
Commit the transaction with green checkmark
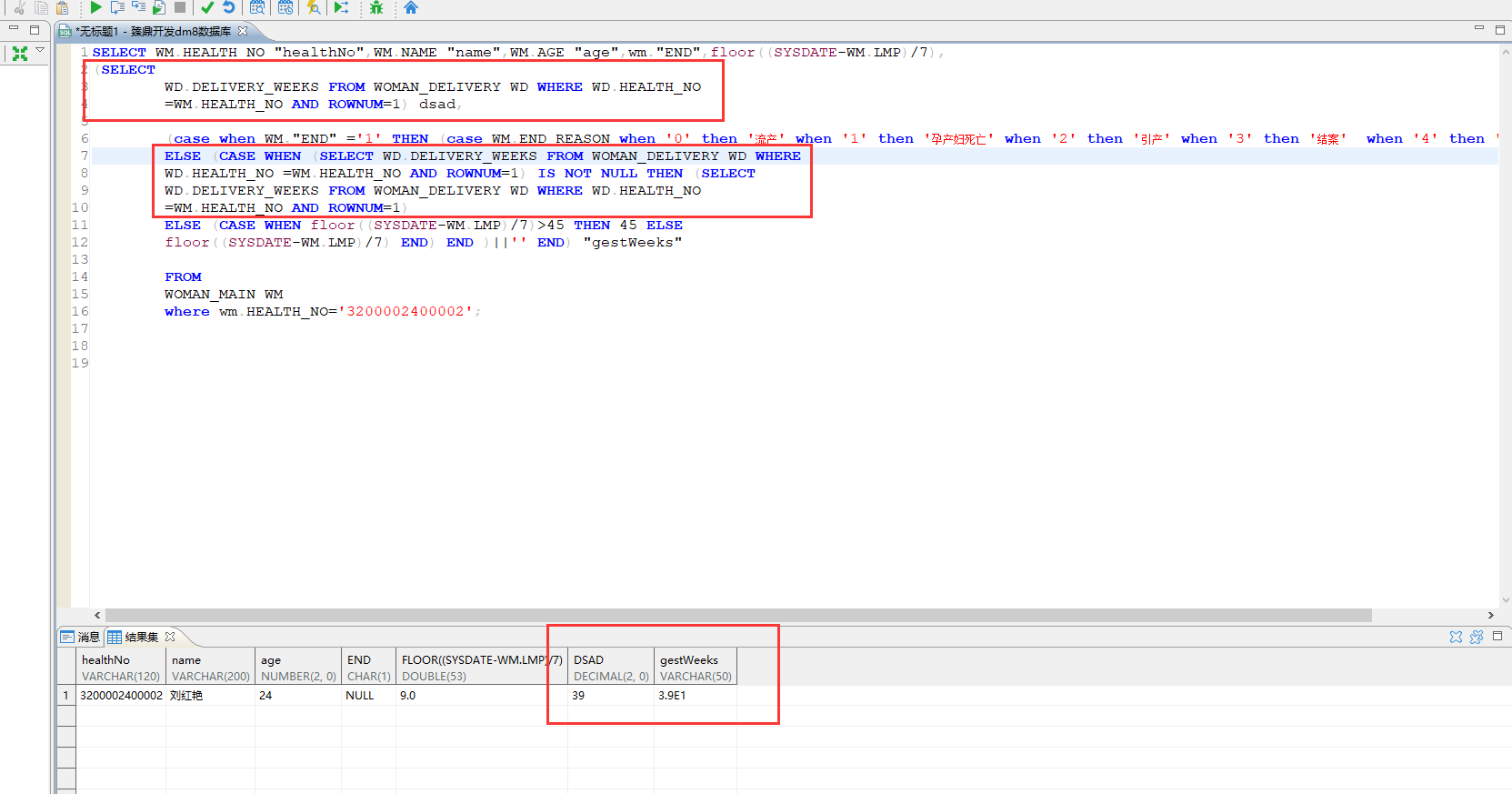tap(207, 7)
